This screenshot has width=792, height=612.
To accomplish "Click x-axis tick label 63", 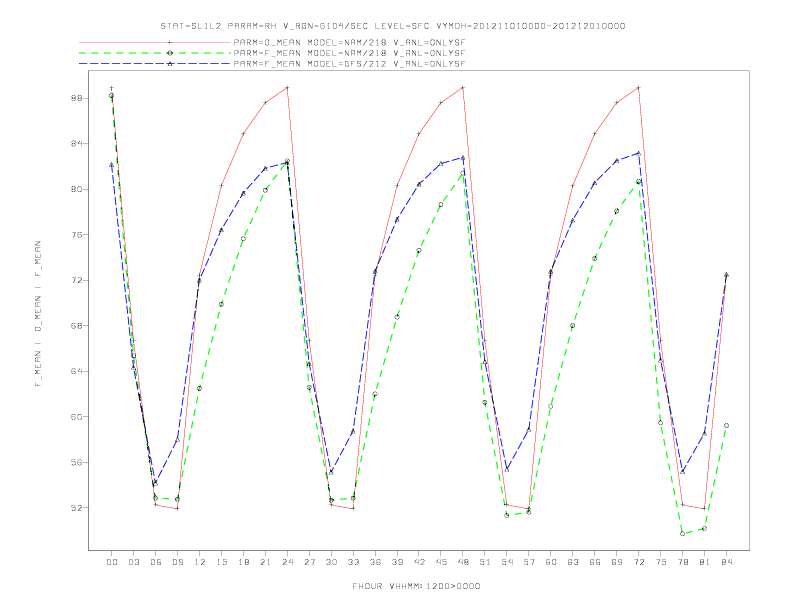I will (x=573, y=562).
